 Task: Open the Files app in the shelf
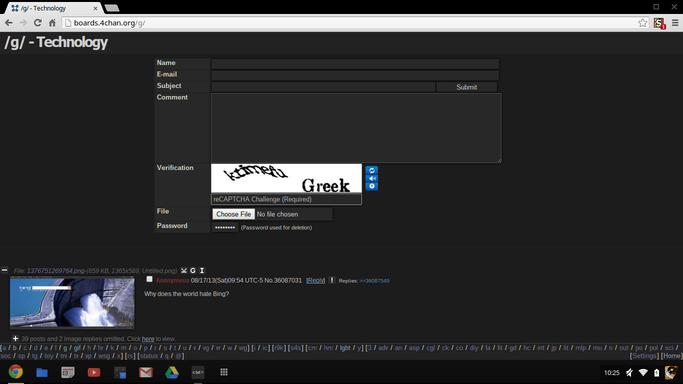(x=42, y=372)
